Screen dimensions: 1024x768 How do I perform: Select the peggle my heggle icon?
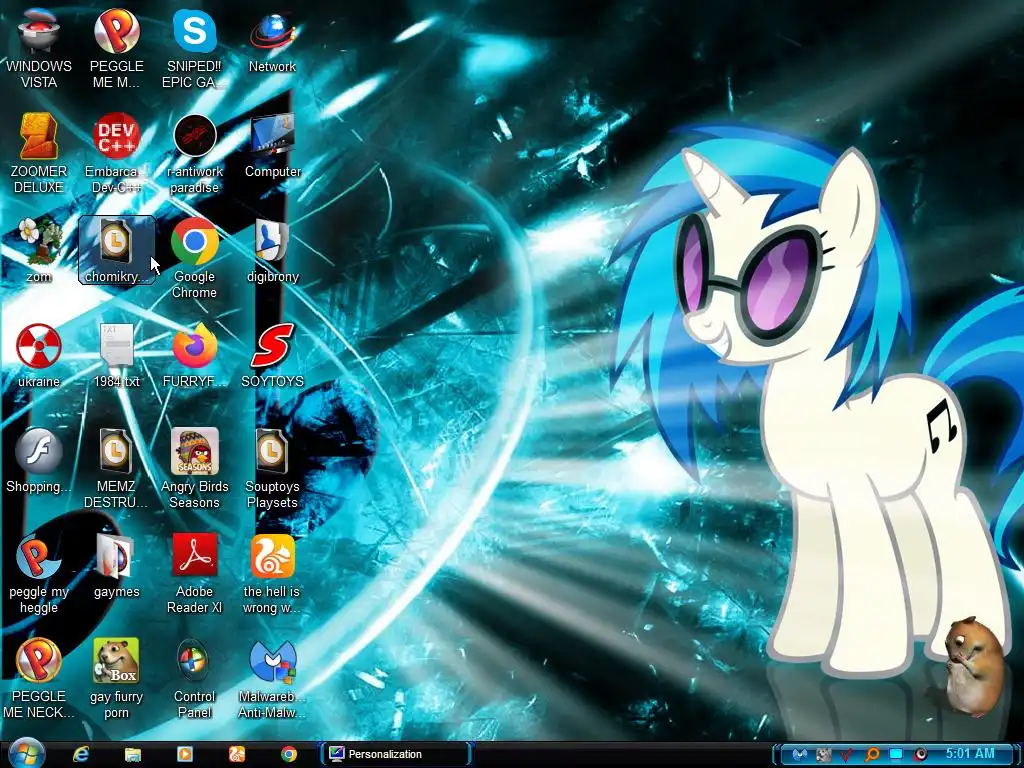pyautogui.click(x=39, y=573)
